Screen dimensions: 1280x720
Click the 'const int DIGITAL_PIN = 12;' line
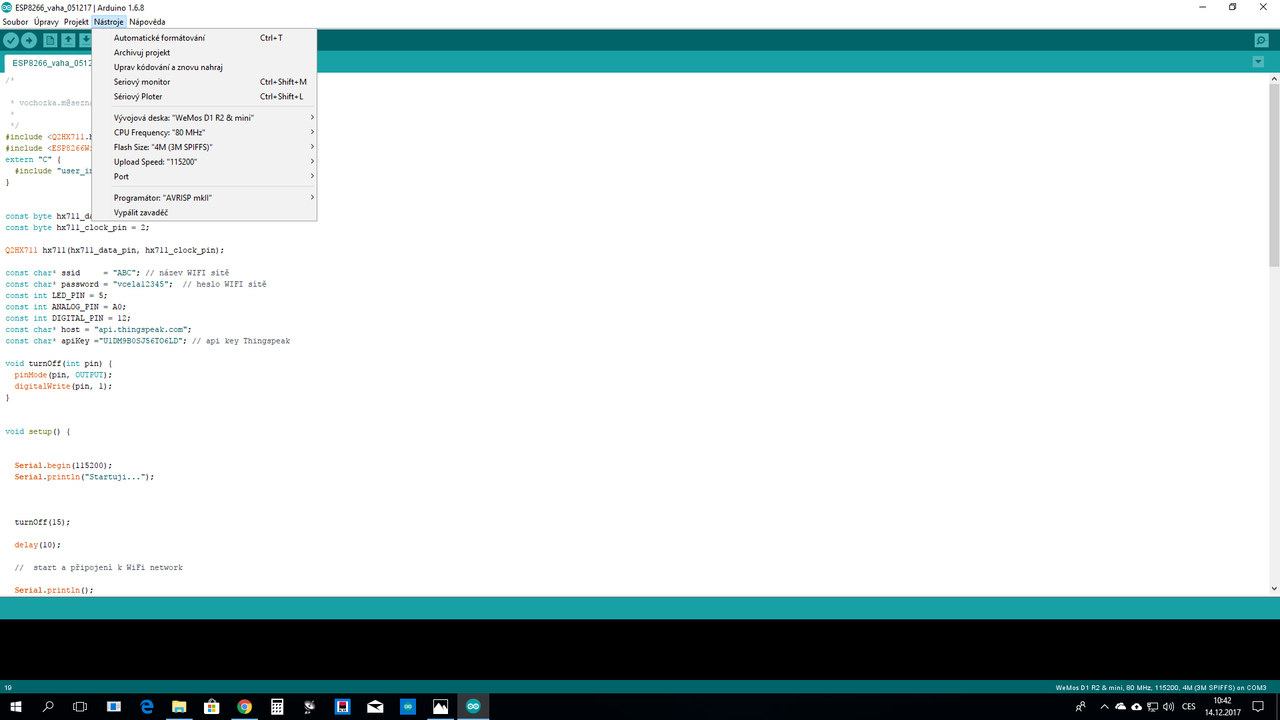(x=67, y=318)
